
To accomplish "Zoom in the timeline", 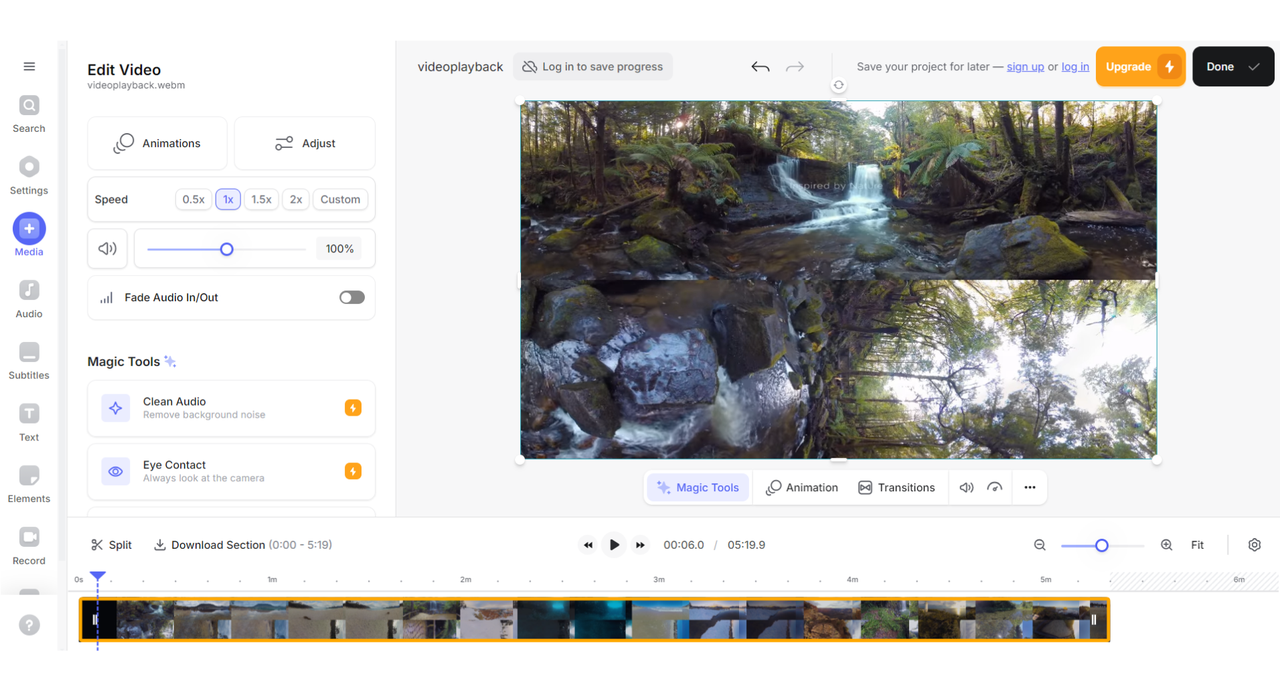I will (1166, 545).
